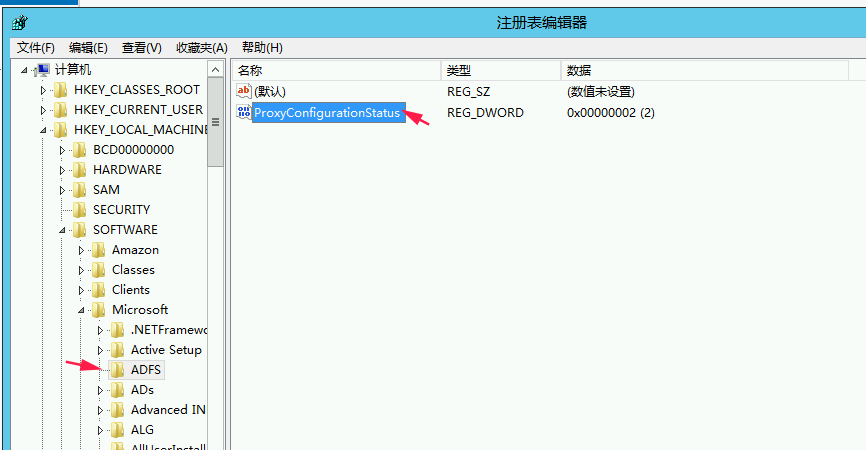Collapse HKEY_LOCAL_MACHINE node
The image size is (866, 450).
click(43, 130)
